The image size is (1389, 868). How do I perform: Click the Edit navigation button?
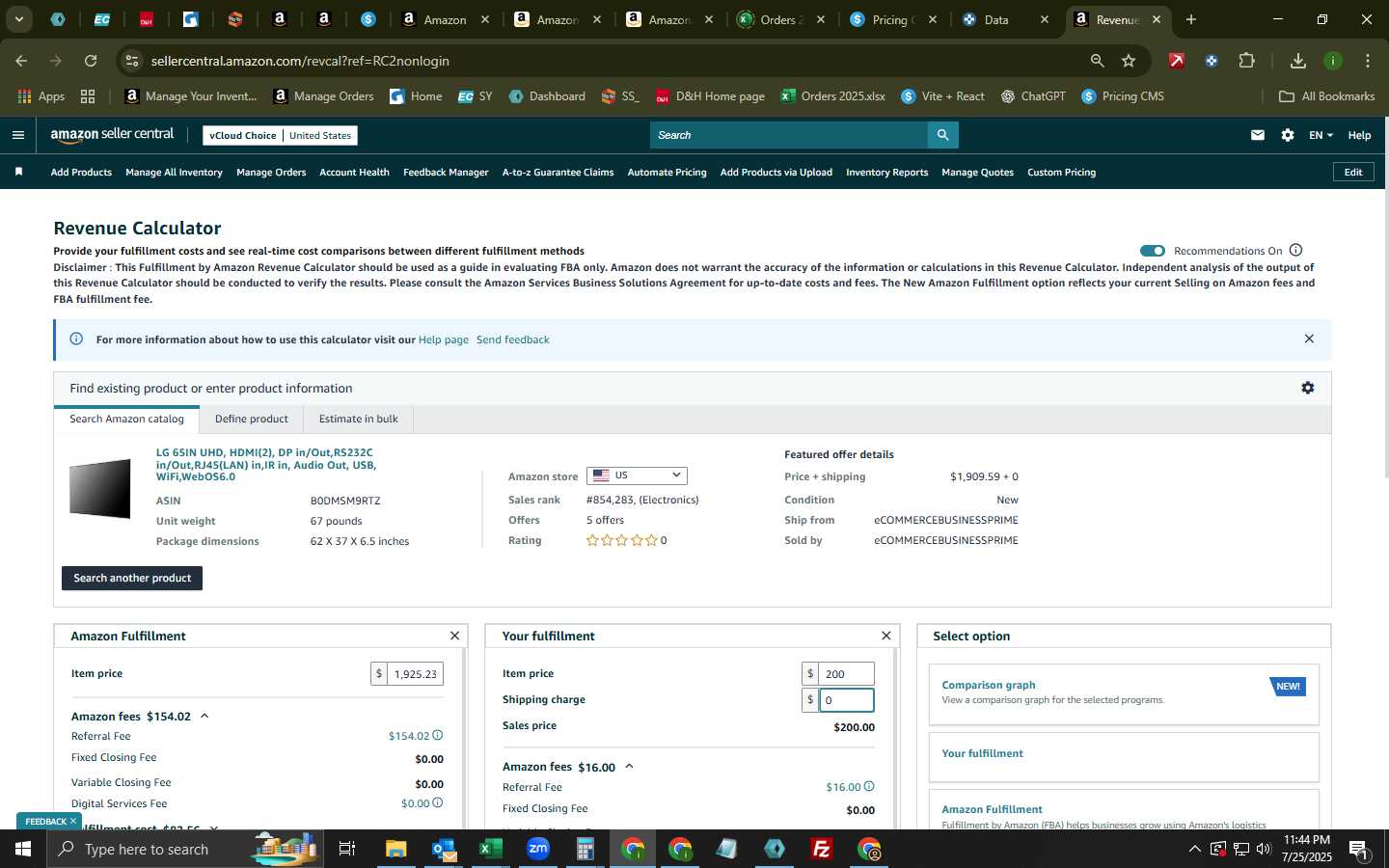coord(1353,172)
